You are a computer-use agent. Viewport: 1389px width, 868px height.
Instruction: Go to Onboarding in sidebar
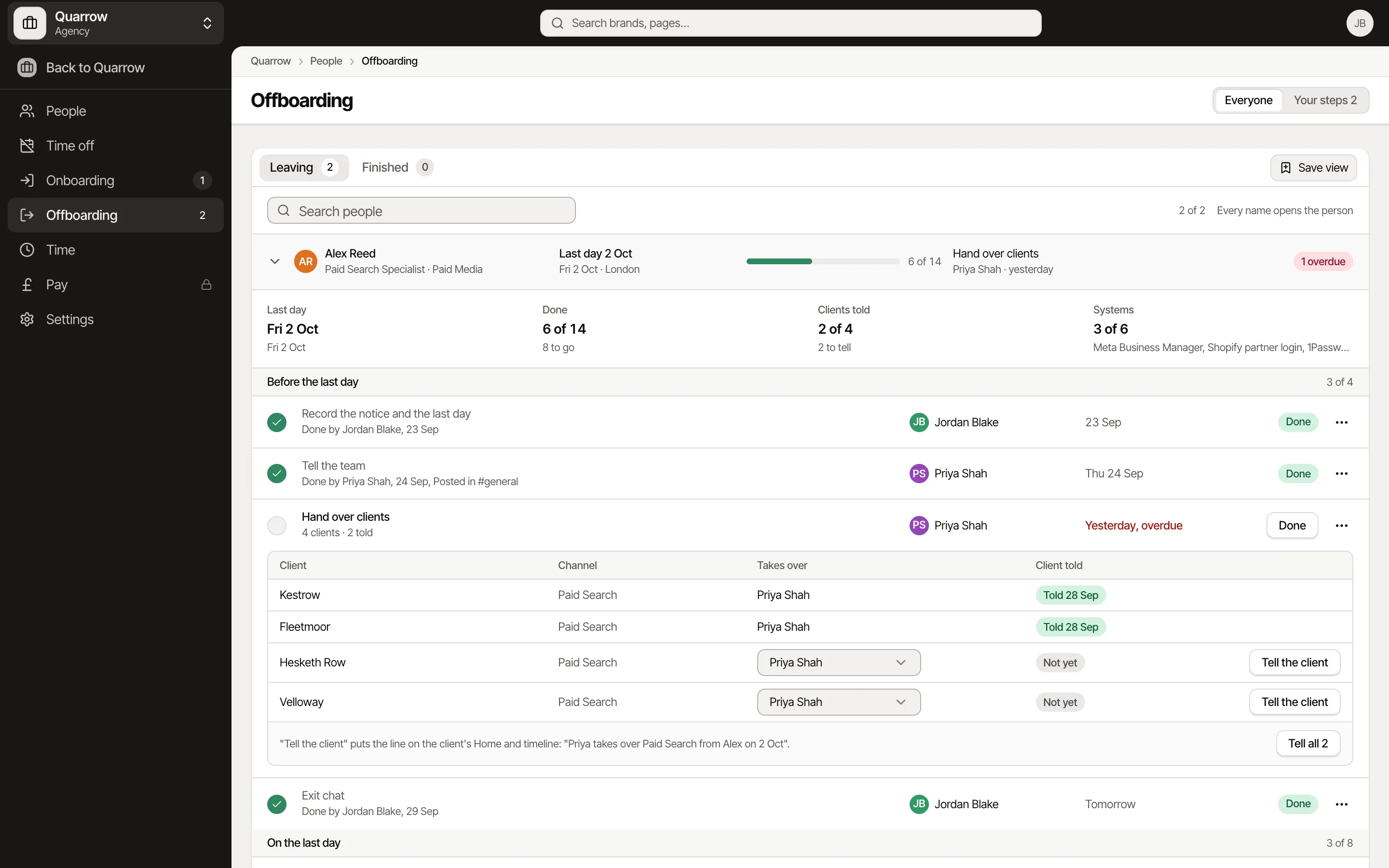[x=115, y=180]
